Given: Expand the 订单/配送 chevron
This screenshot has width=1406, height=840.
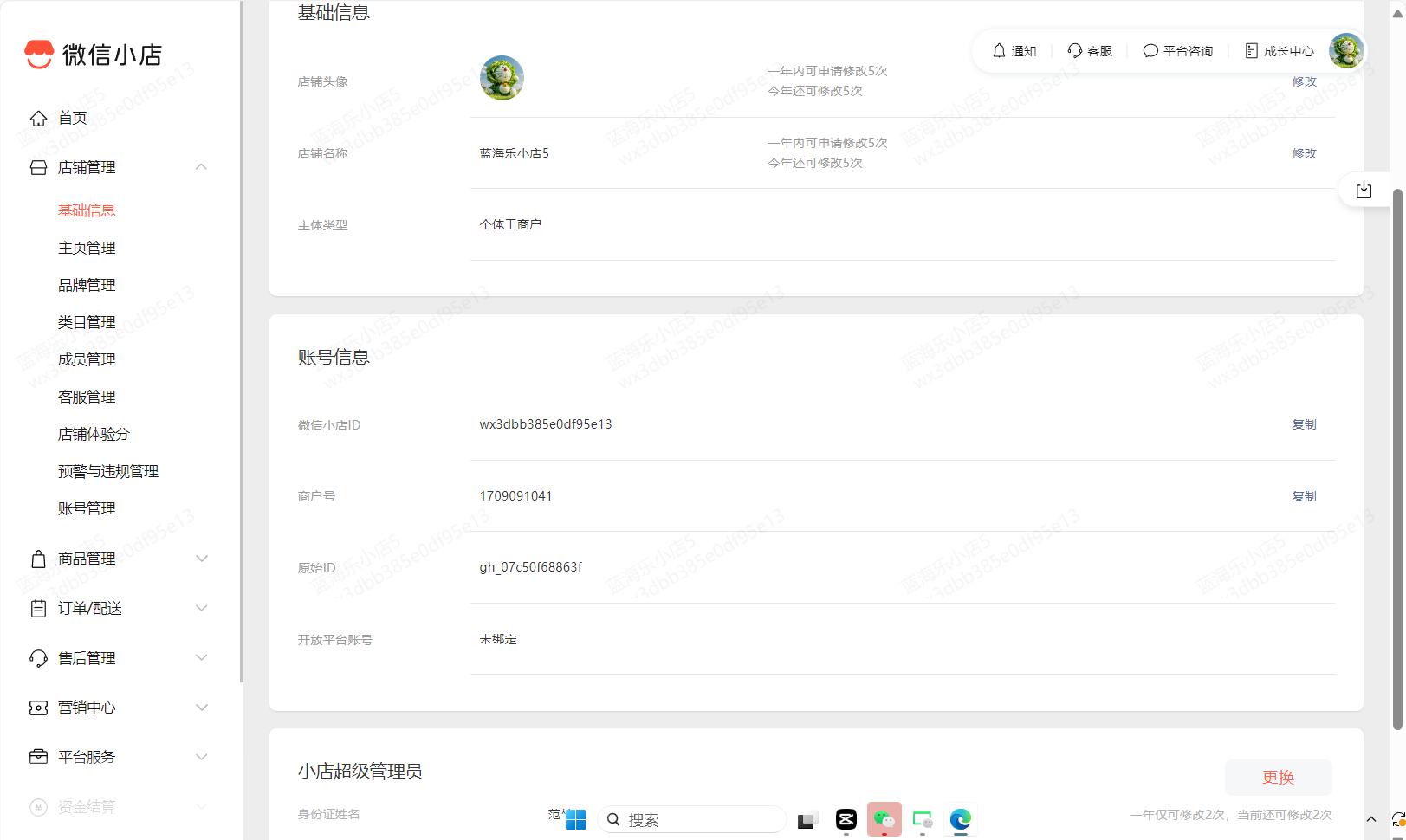Looking at the screenshot, I should 201,608.
